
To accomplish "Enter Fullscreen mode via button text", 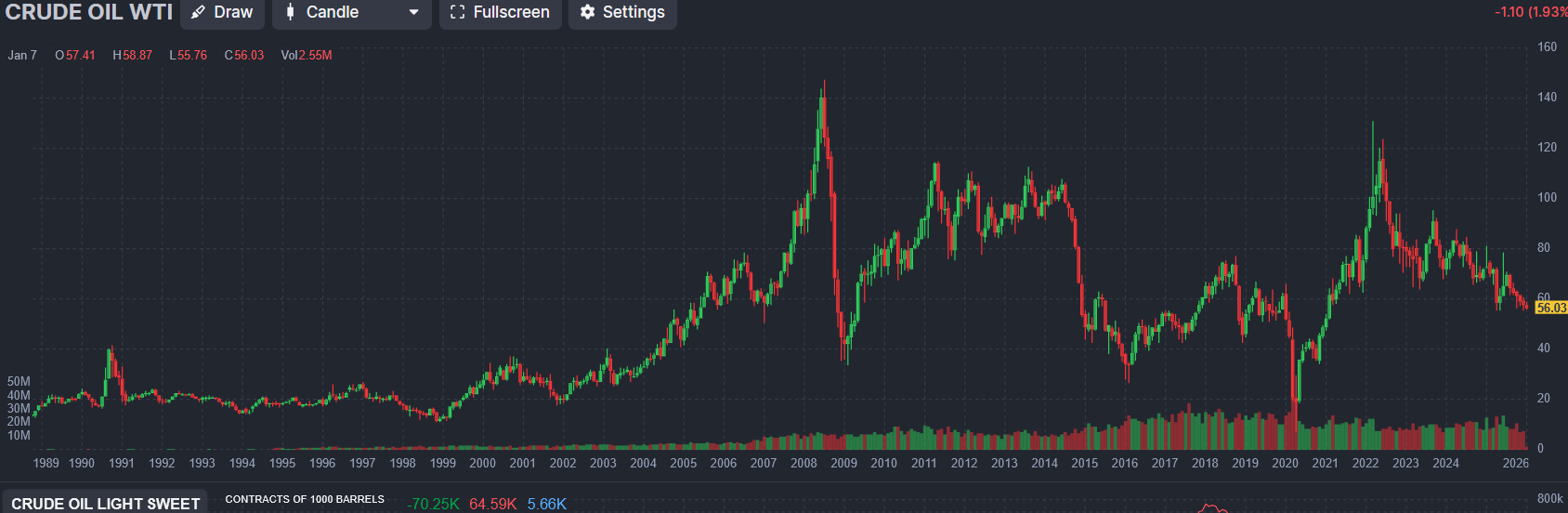I will (511, 12).
